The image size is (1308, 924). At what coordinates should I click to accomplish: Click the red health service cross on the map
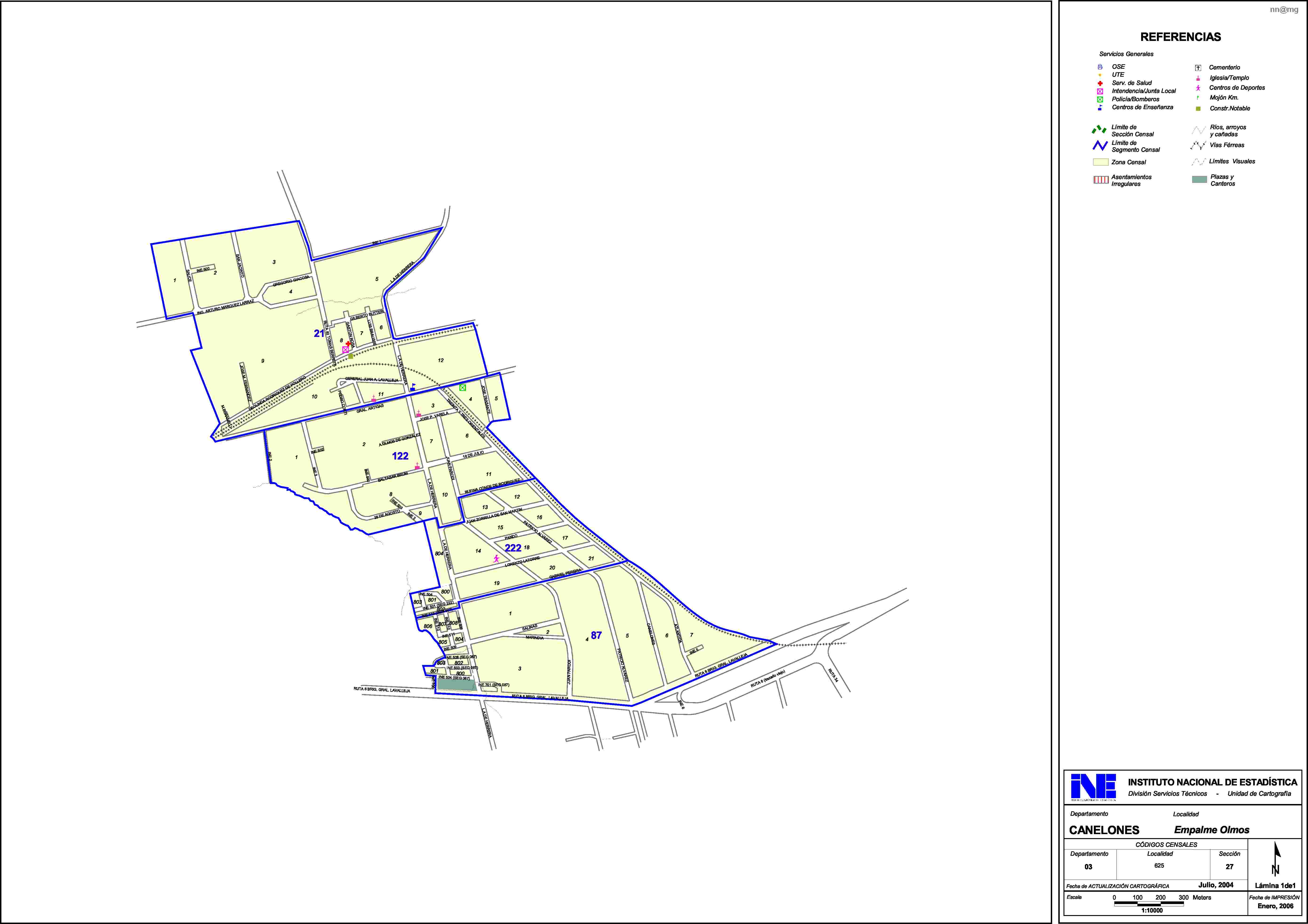(348, 344)
